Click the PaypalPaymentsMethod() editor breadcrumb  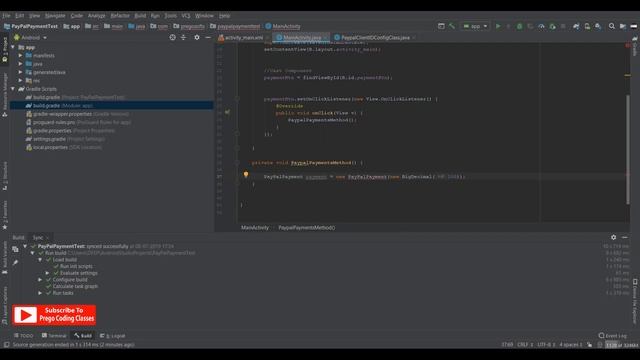point(307,228)
